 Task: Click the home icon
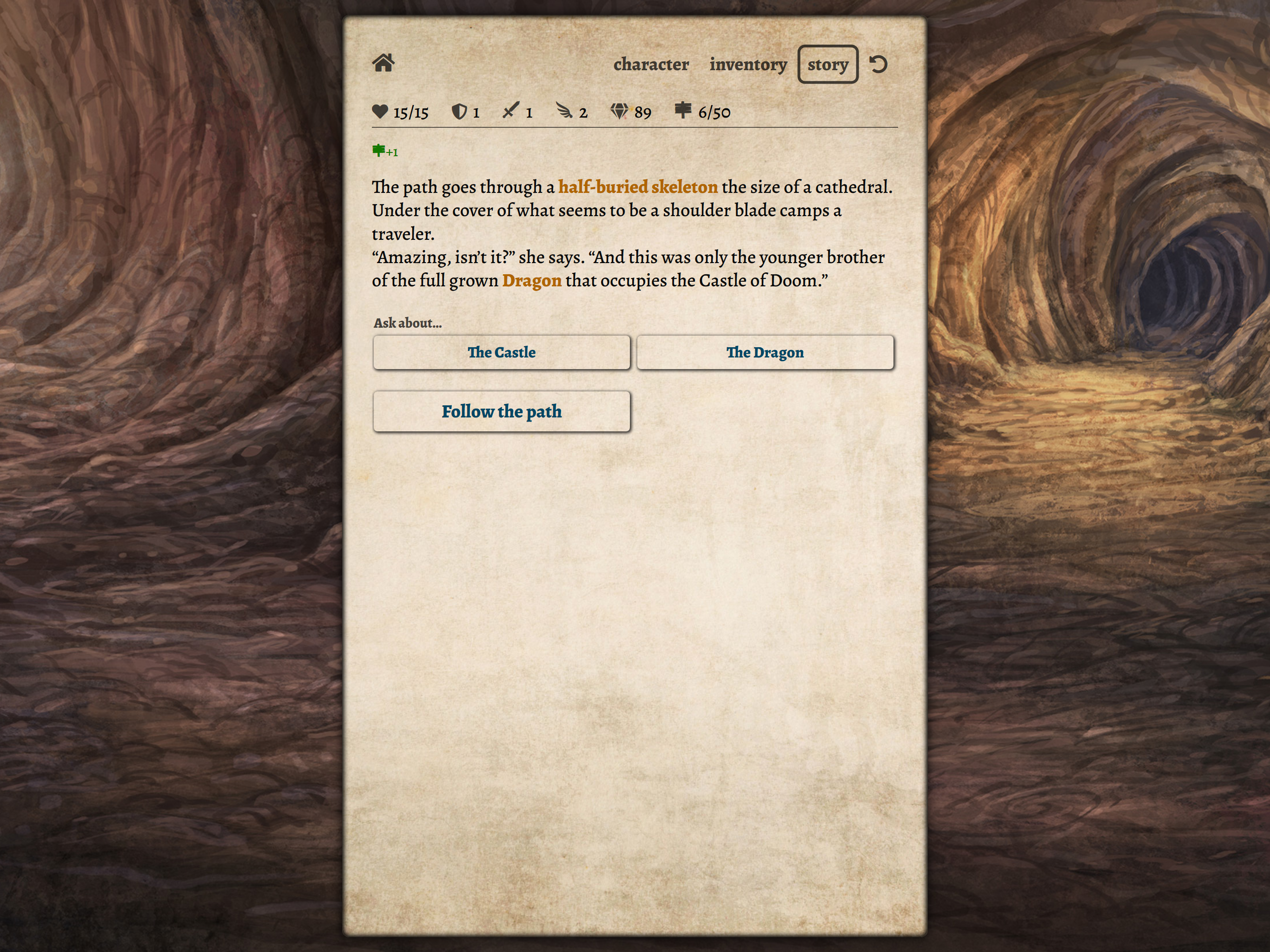(383, 63)
